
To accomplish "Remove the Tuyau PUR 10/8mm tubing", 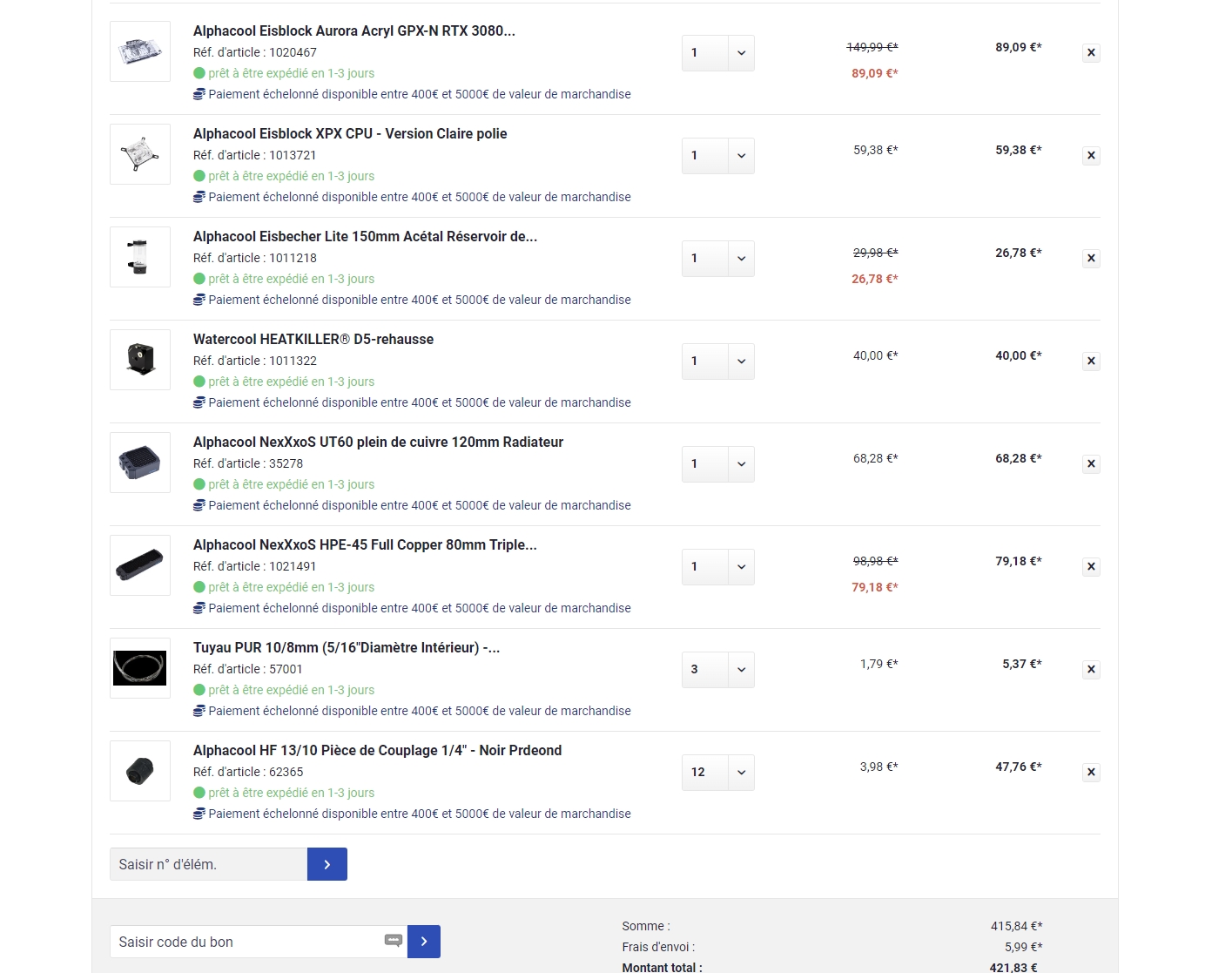I will click(1091, 670).
